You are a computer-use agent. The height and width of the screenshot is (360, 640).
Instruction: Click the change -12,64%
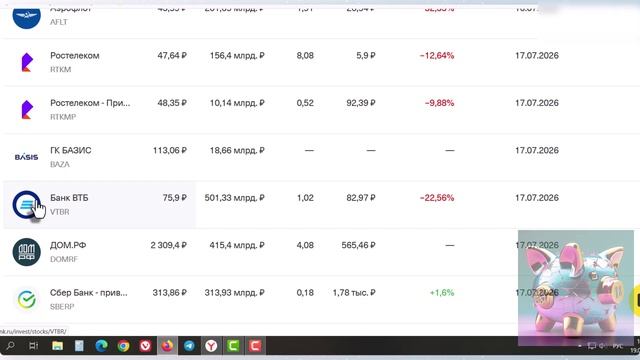(437, 56)
